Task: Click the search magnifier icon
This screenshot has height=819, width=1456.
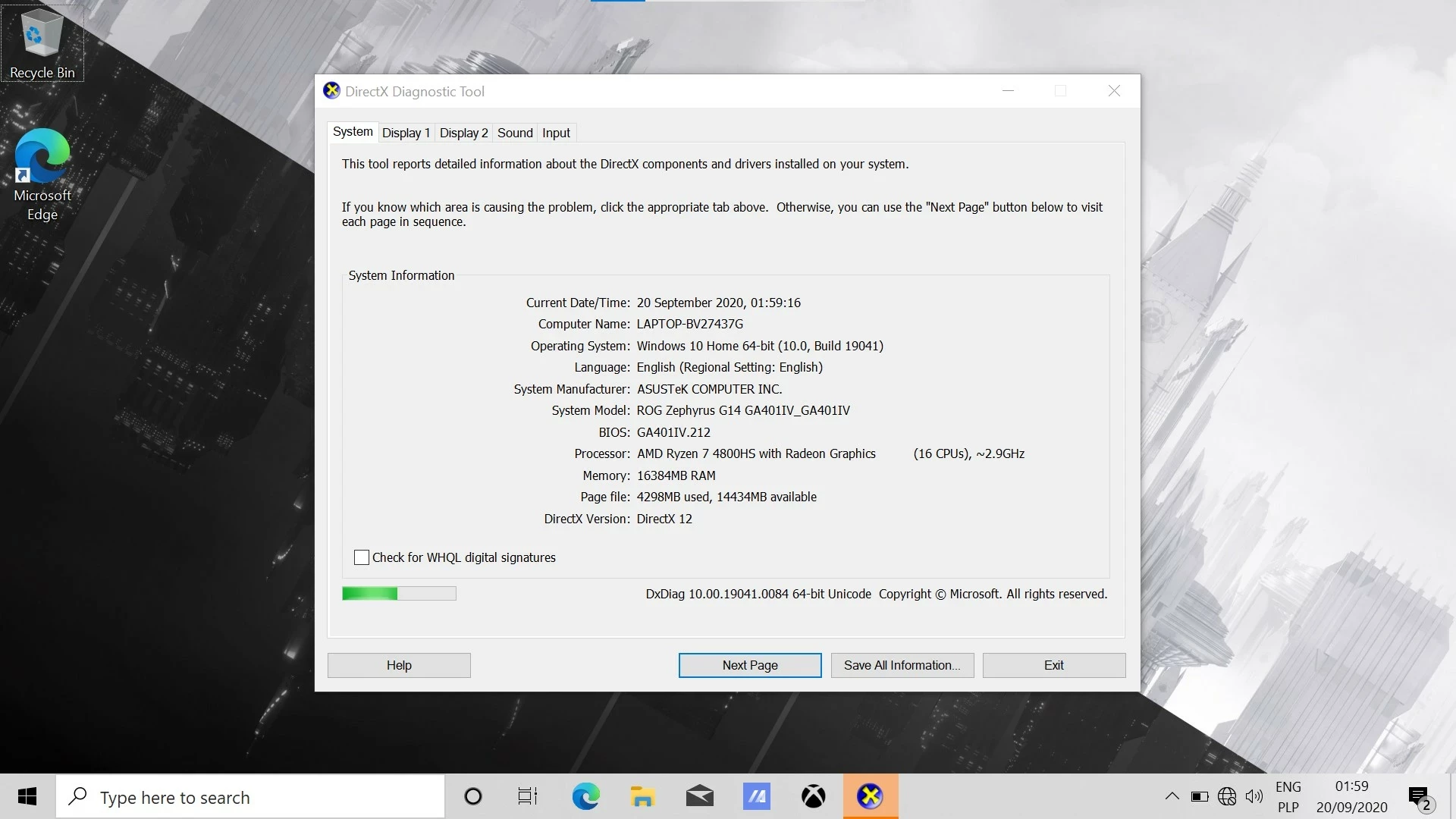Action: tap(77, 796)
